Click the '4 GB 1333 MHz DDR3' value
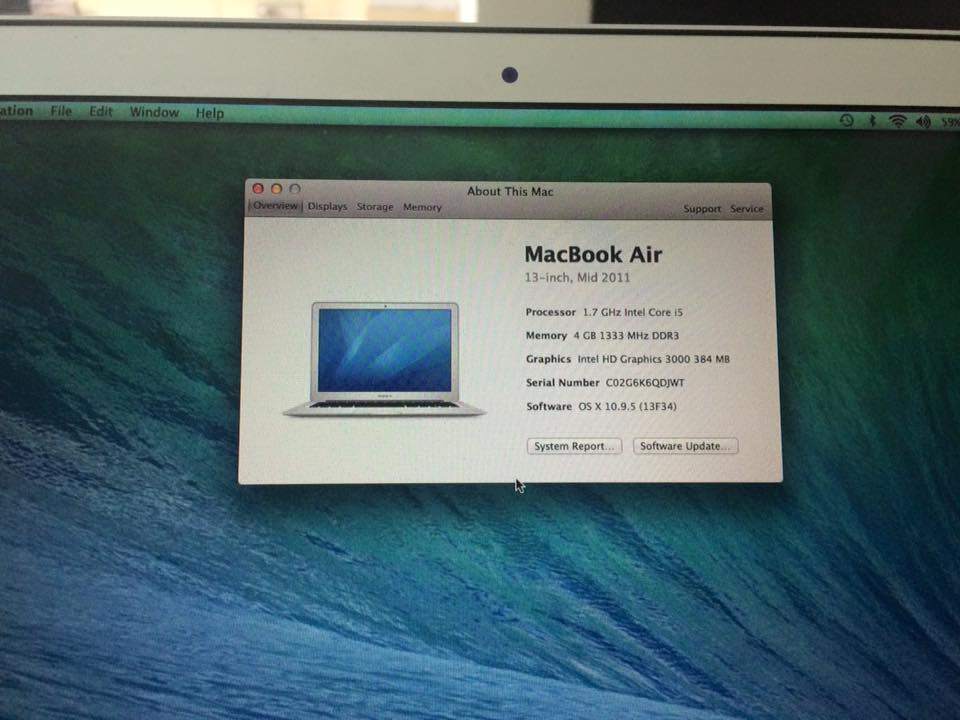The height and width of the screenshot is (720, 960). click(626, 336)
